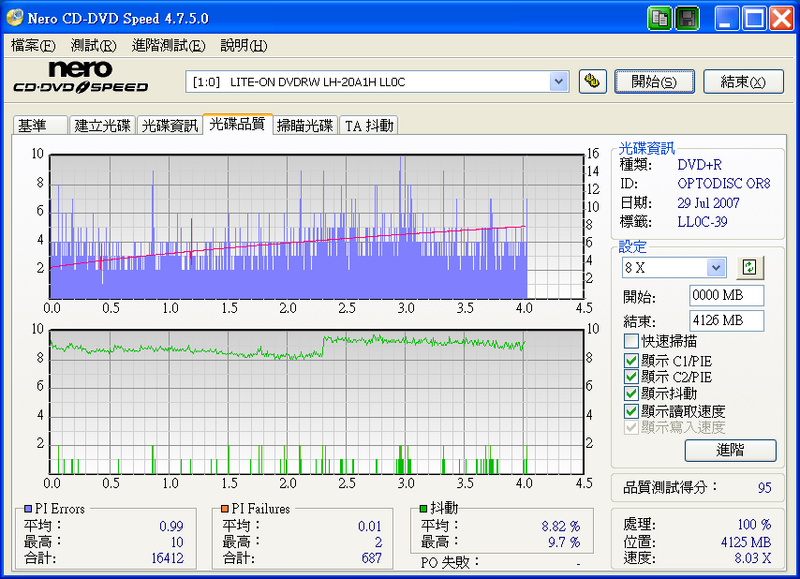Click the PI Errors total value 16412
Image resolution: width=800 pixels, height=579 pixels.
[x=167, y=558]
